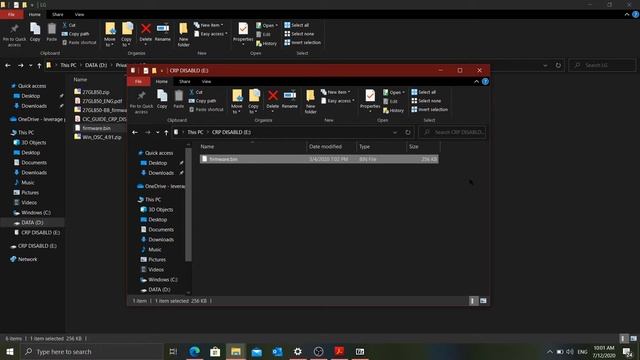The height and width of the screenshot is (360, 640).
Task: Open Easy access dropdown in CRP DISABLD window
Action: pos(337,101)
